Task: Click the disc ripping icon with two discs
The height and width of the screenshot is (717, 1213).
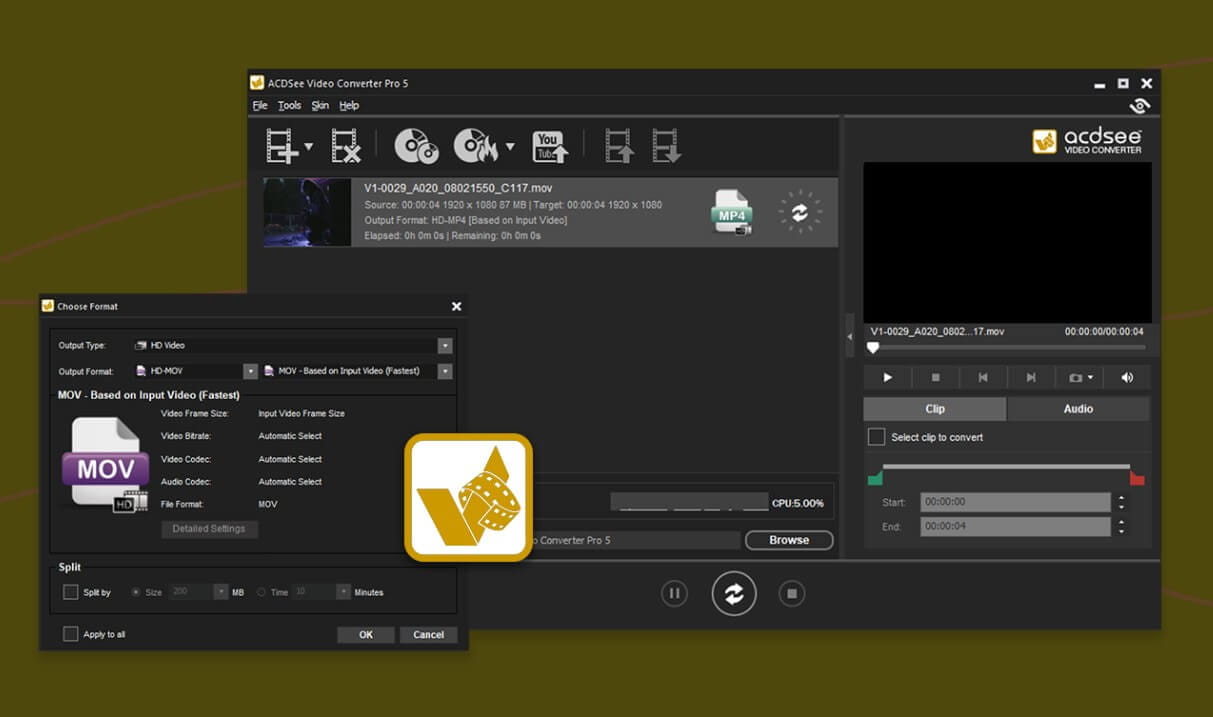Action: coord(416,146)
